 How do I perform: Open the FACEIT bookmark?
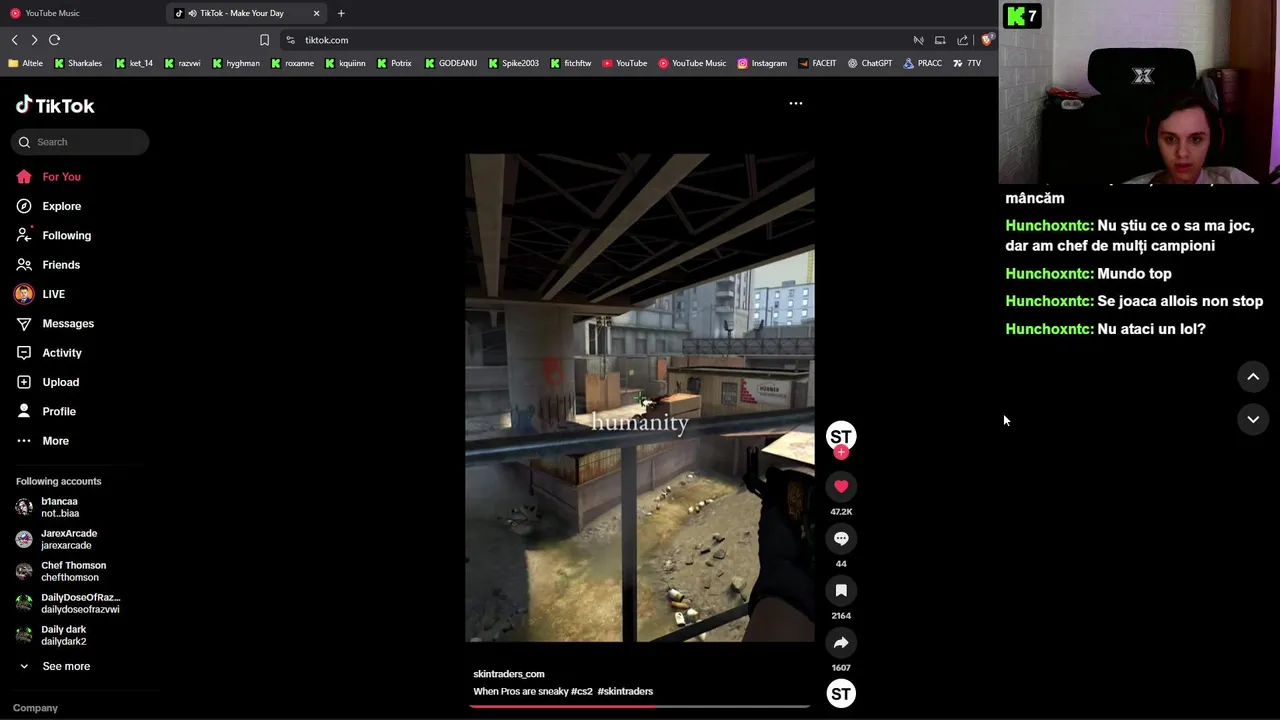(x=817, y=63)
